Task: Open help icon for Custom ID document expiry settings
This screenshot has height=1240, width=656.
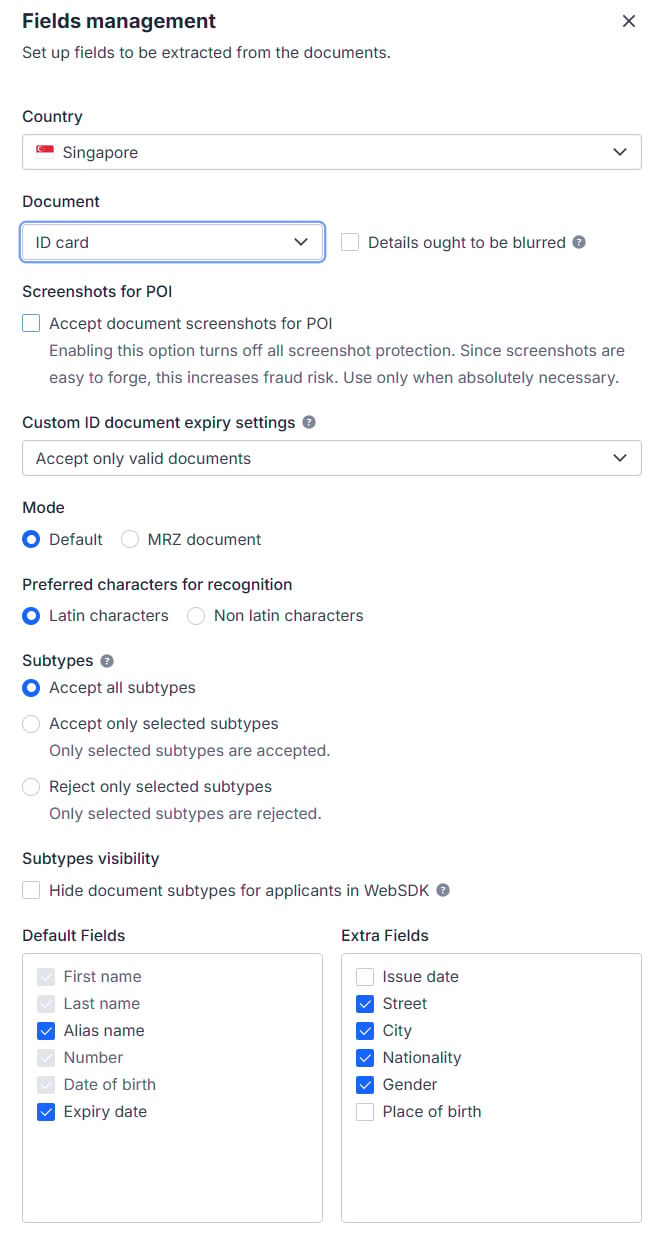Action: 309,422
